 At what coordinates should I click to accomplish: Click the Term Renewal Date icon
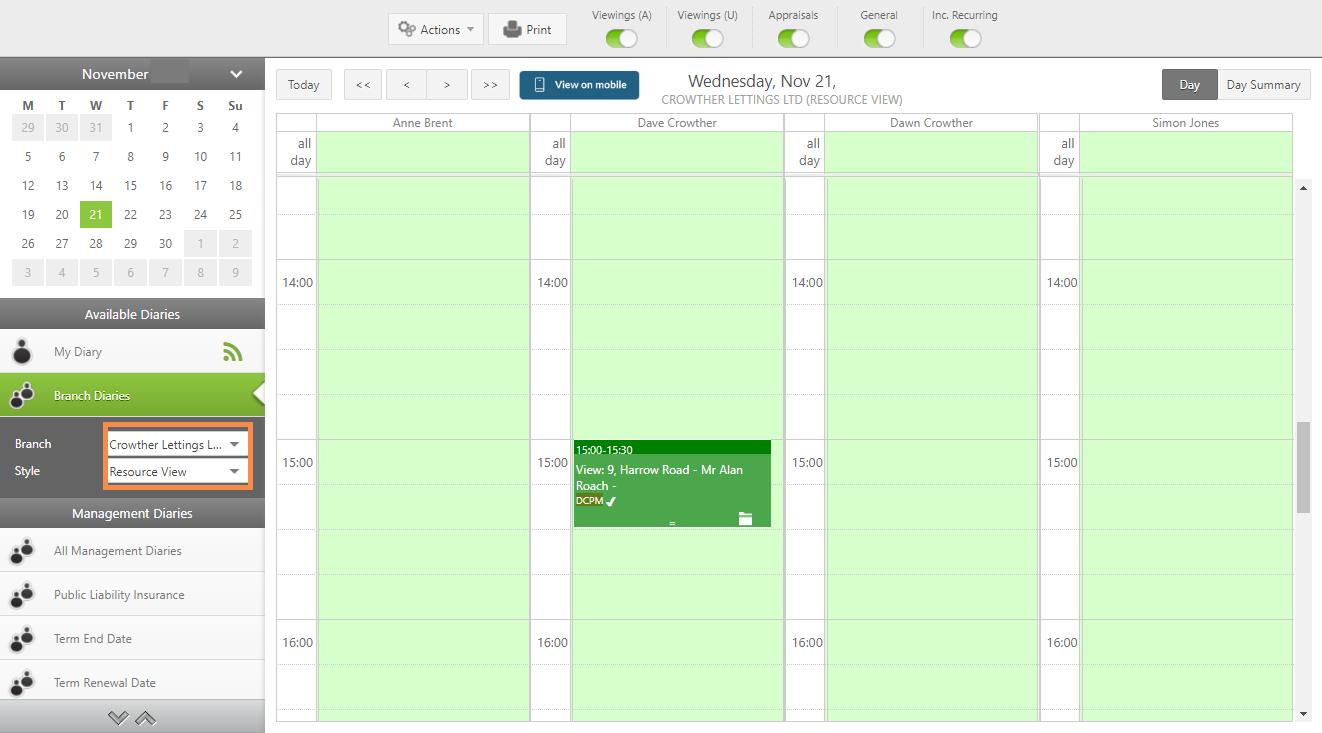click(22, 683)
